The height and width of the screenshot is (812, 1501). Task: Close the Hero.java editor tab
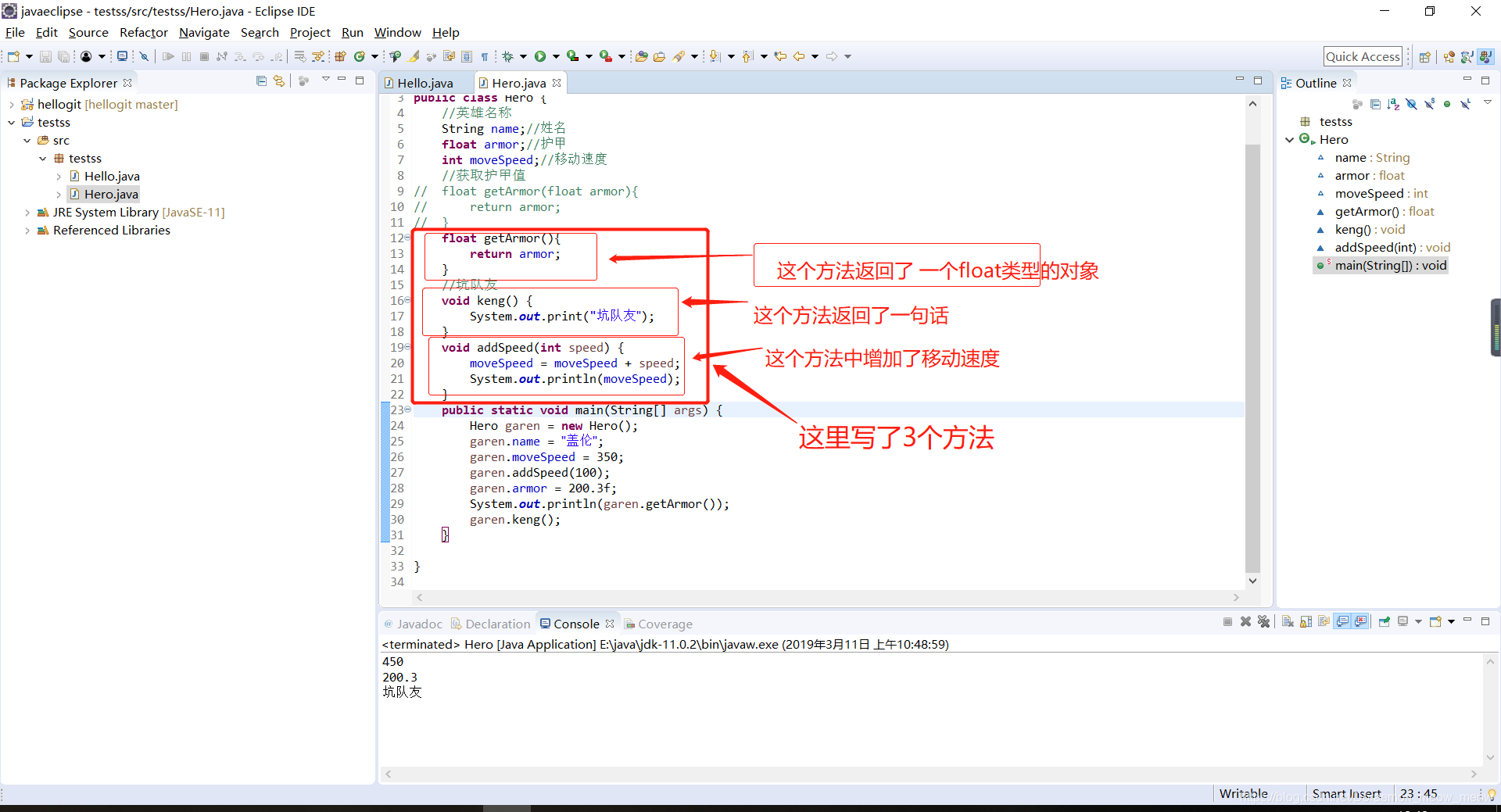557,83
